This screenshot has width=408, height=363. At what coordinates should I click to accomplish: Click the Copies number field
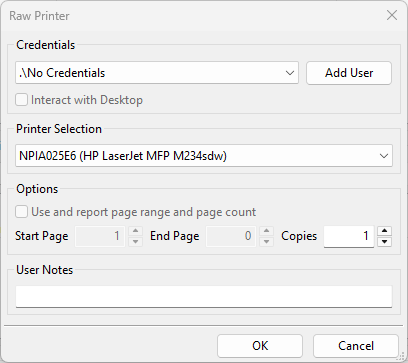click(x=349, y=236)
